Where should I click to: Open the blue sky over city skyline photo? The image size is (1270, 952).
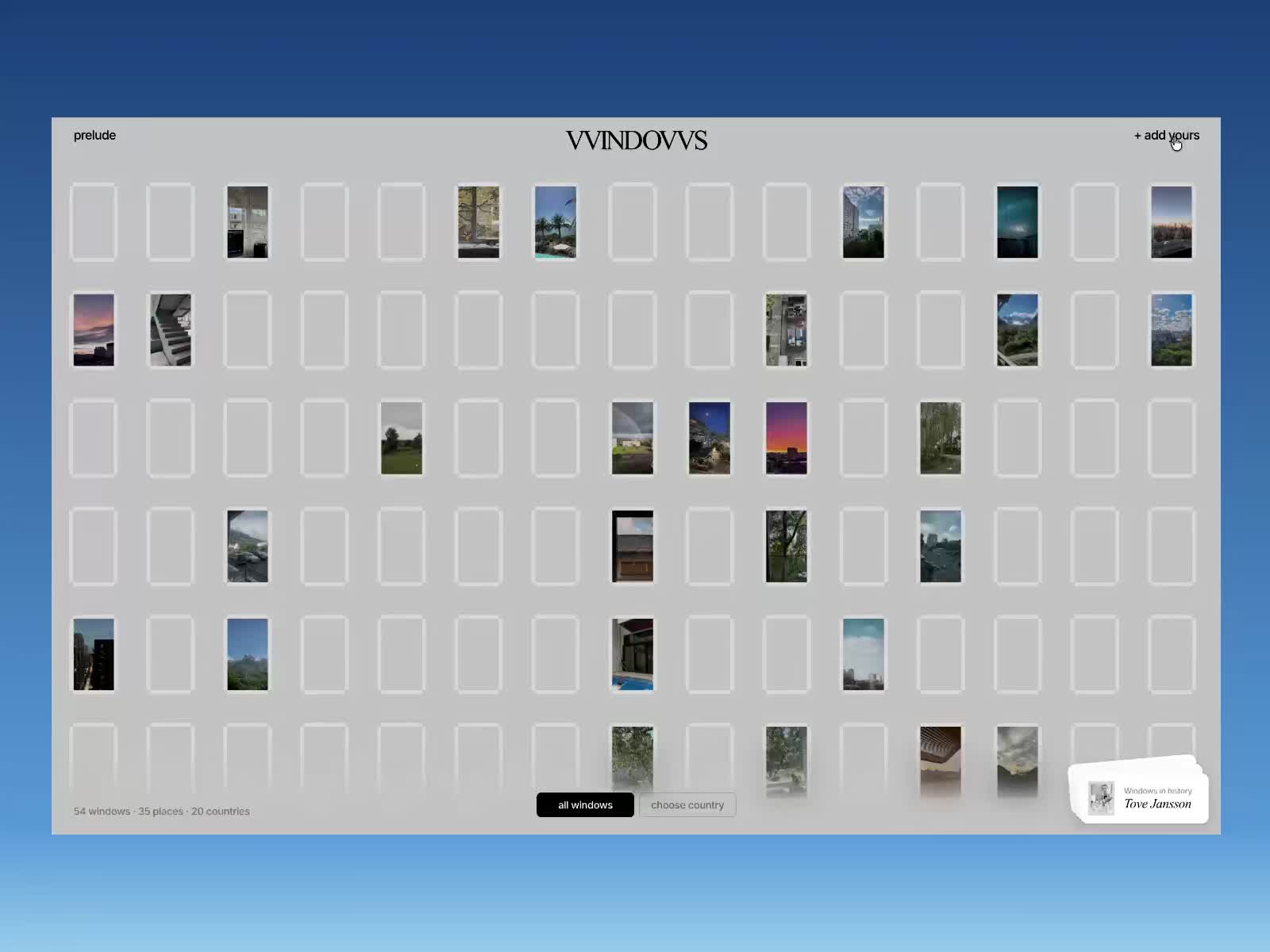click(x=864, y=654)
